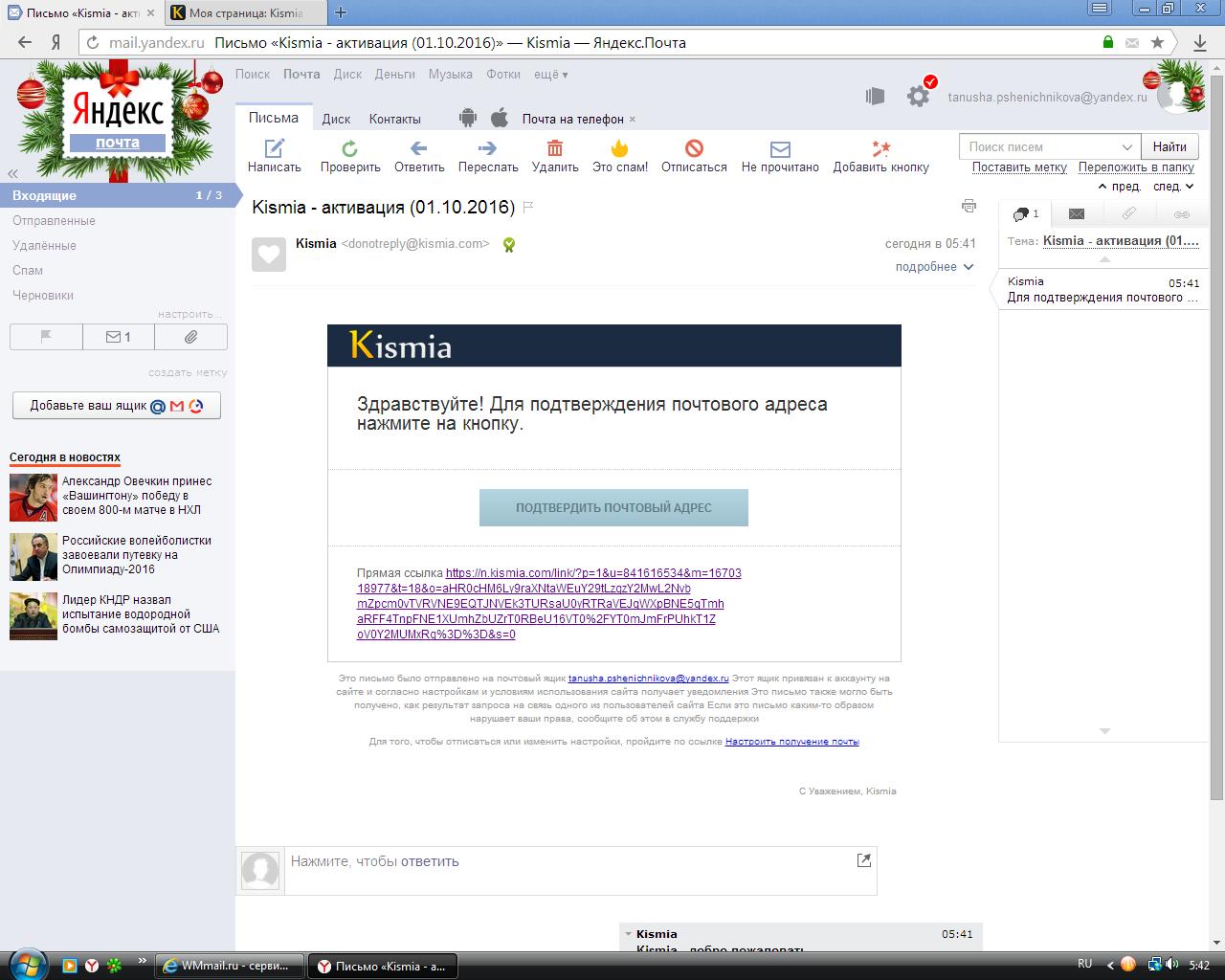The height and width of the screenshot is (980, 1225).
Task: Open the Настроить получение почты link
Action: [x=792, y=742]
